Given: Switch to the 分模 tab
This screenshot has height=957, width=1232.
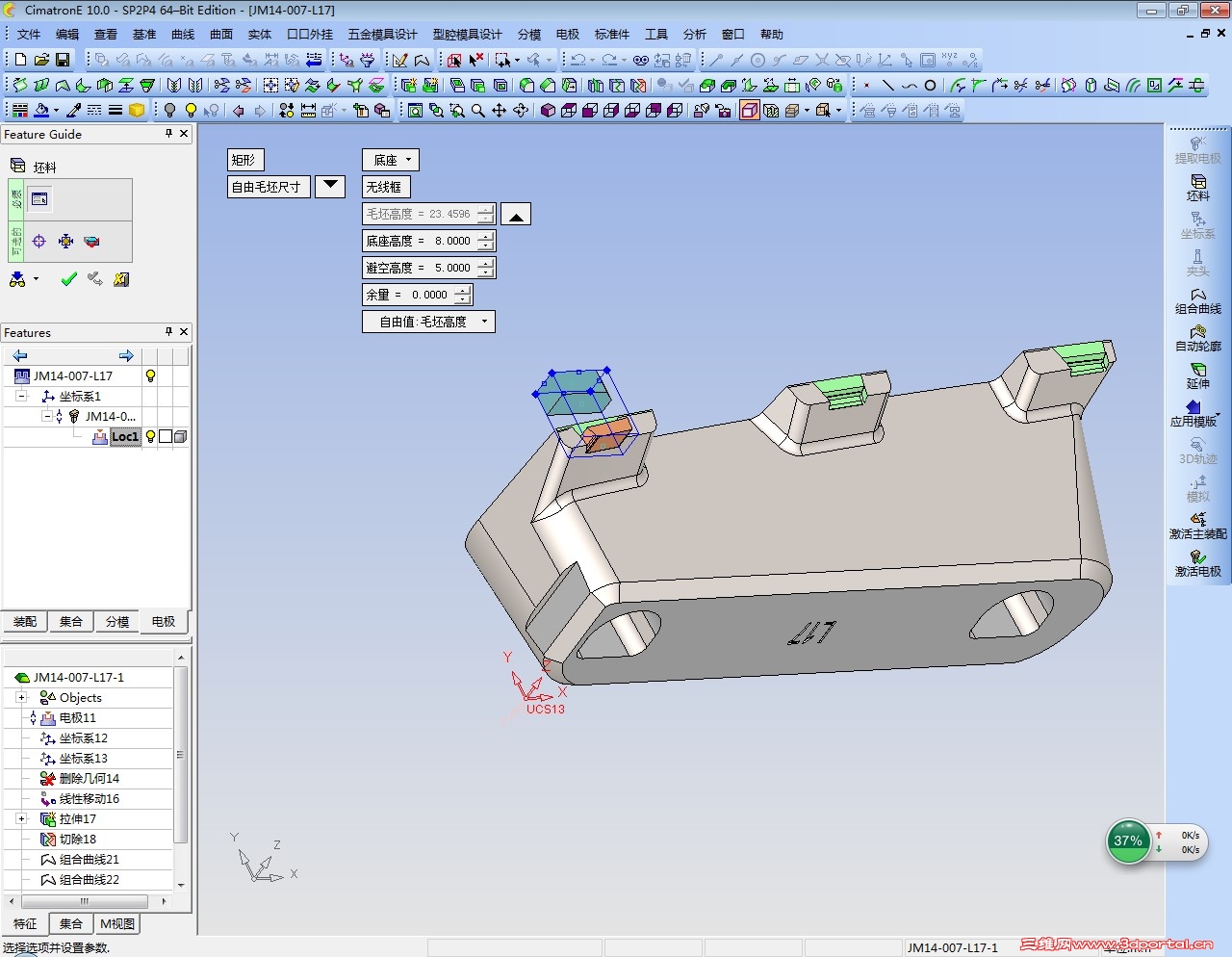Looking at the screenshot, I should pos(117,622).
